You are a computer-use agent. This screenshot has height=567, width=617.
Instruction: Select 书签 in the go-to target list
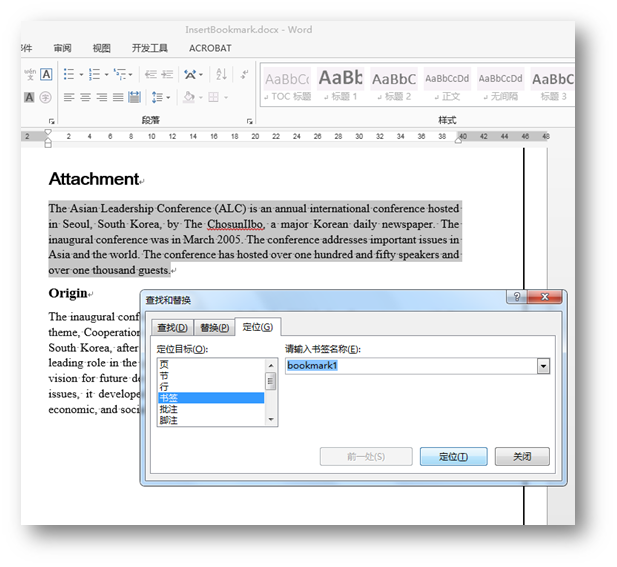tap(211, 398)
